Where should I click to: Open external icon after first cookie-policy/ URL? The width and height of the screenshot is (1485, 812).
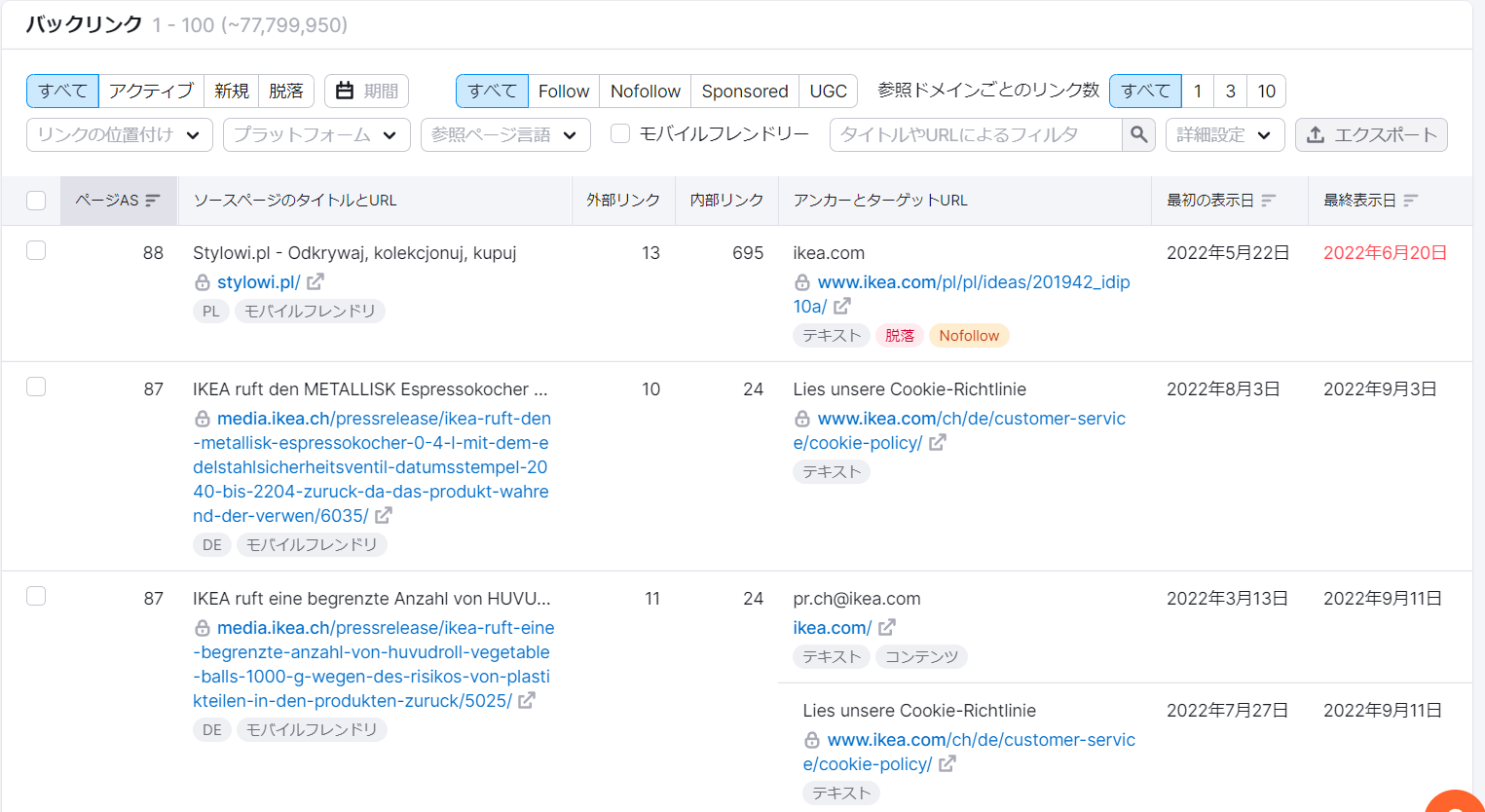click(938, 442)
